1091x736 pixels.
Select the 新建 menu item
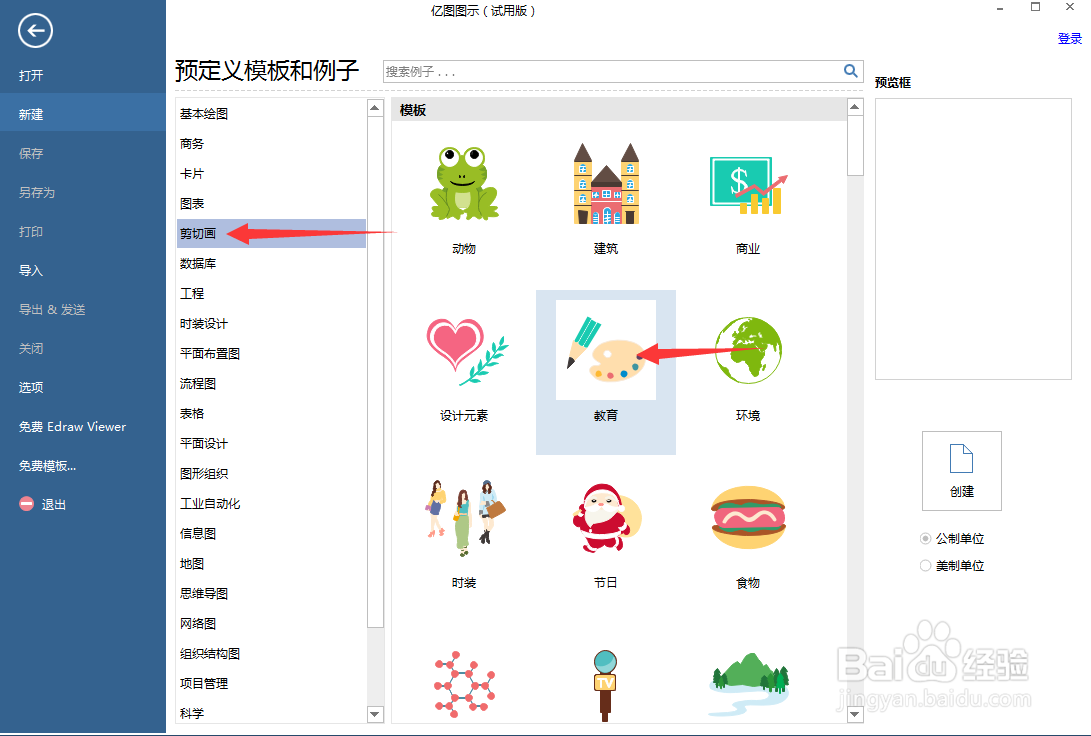83,114
